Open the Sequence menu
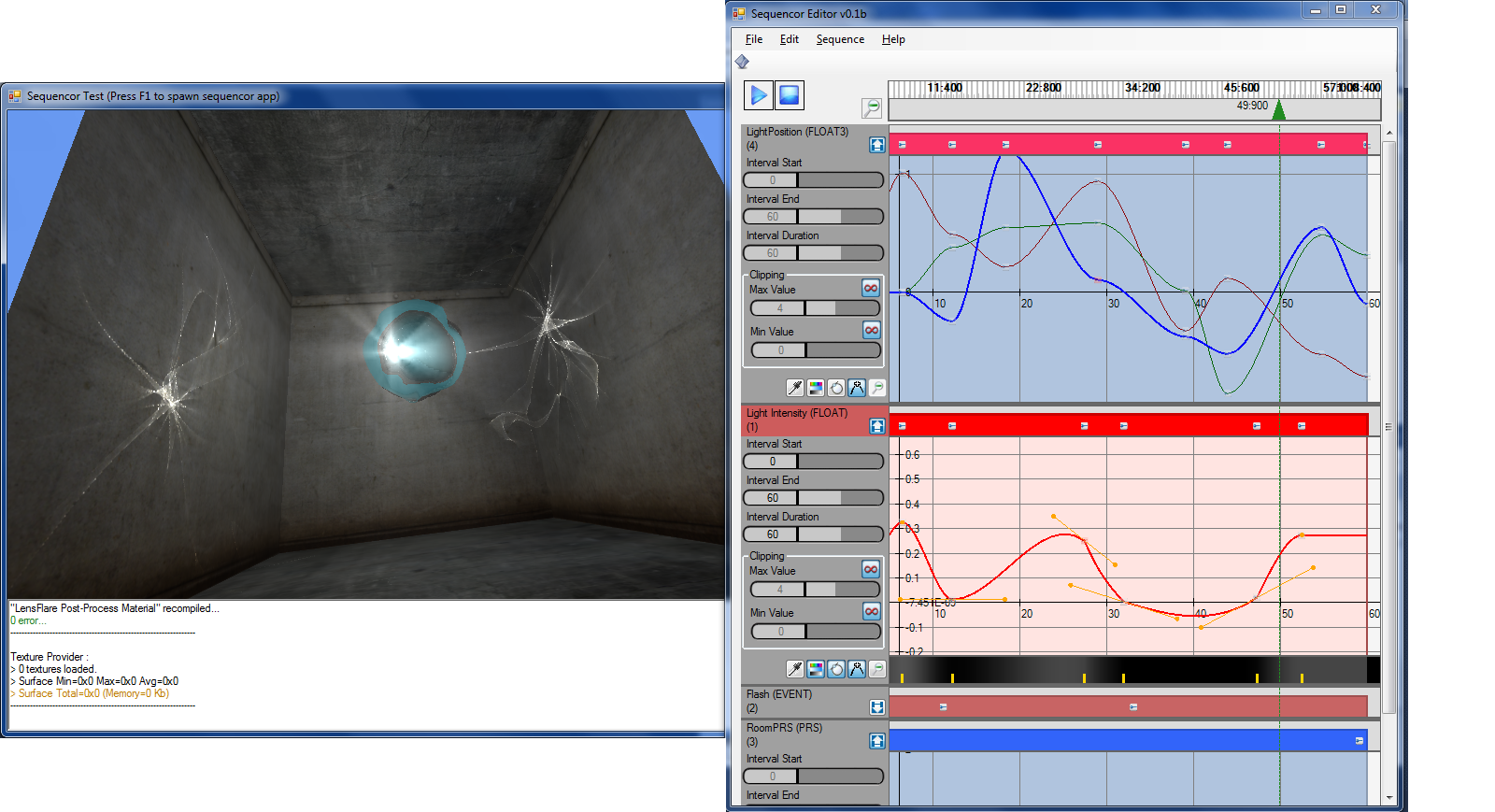The height and width of the screenshot is (812, 1495). [x=840, y=39]
